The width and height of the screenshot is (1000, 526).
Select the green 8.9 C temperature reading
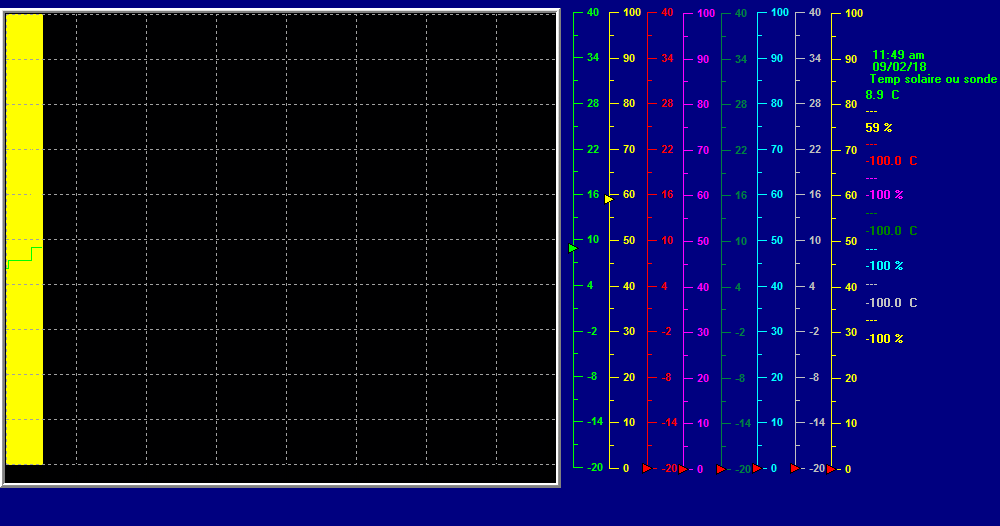[x=882, y=95]
